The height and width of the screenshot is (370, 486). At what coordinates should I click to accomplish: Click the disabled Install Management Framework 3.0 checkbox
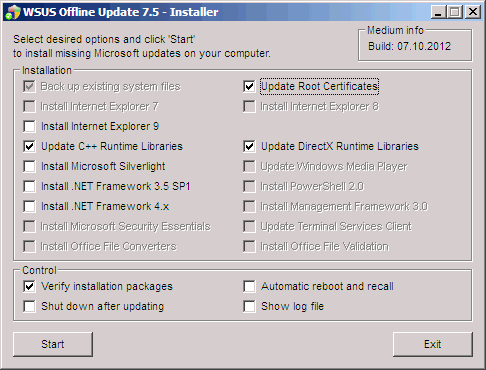249,207
